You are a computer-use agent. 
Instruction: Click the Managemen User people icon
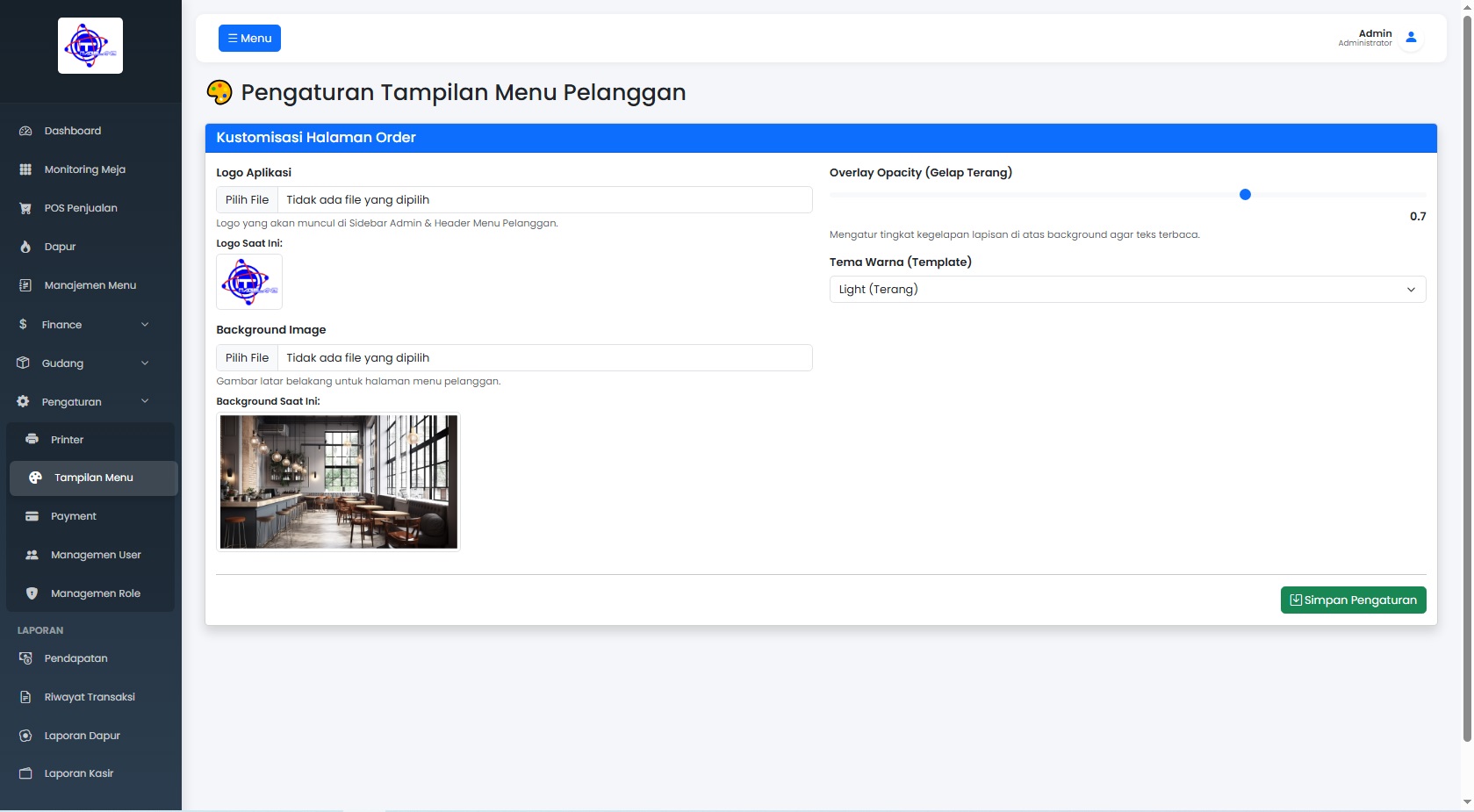pyautogui.click(x=32, y=555)
